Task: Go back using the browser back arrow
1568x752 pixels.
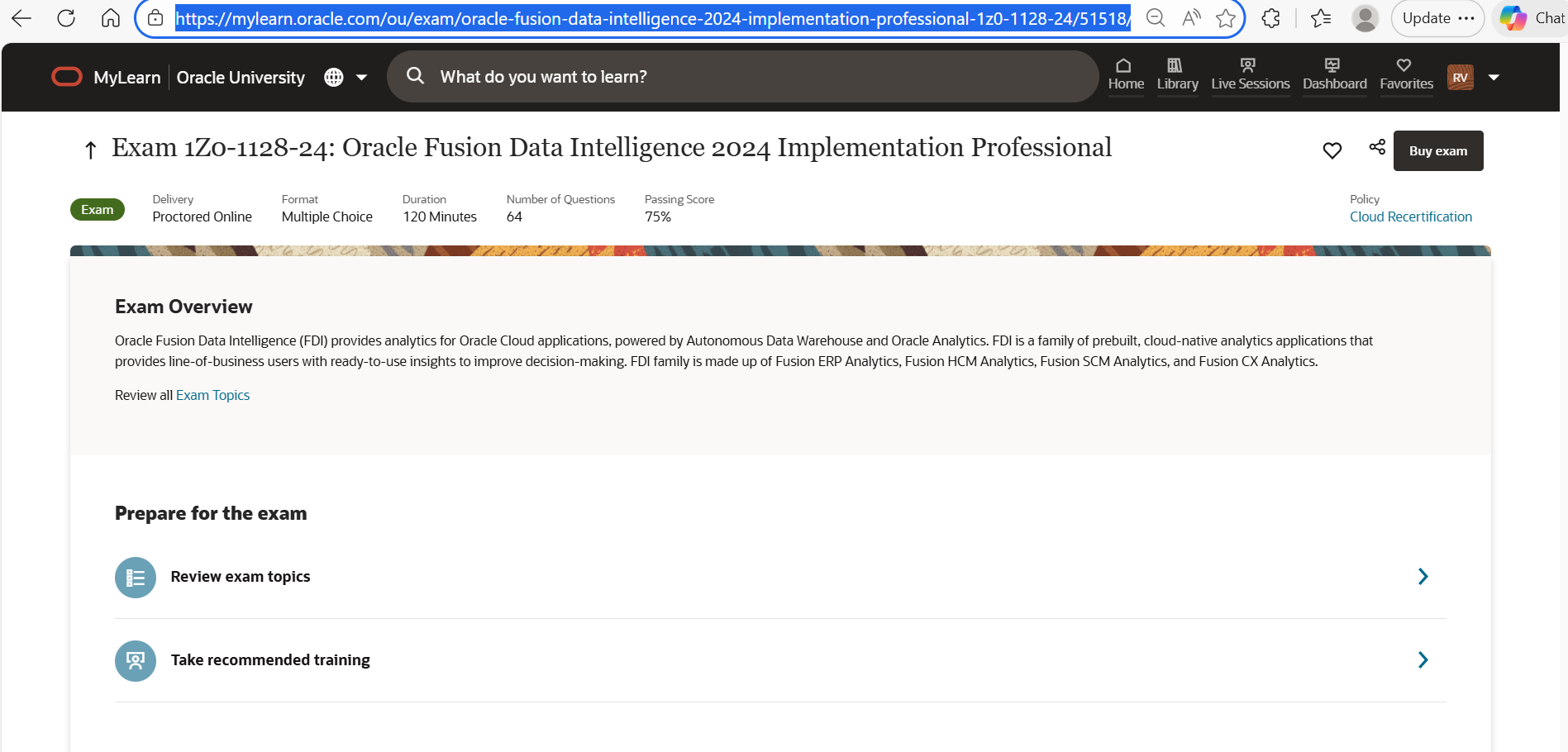Action: coord(21,18)
